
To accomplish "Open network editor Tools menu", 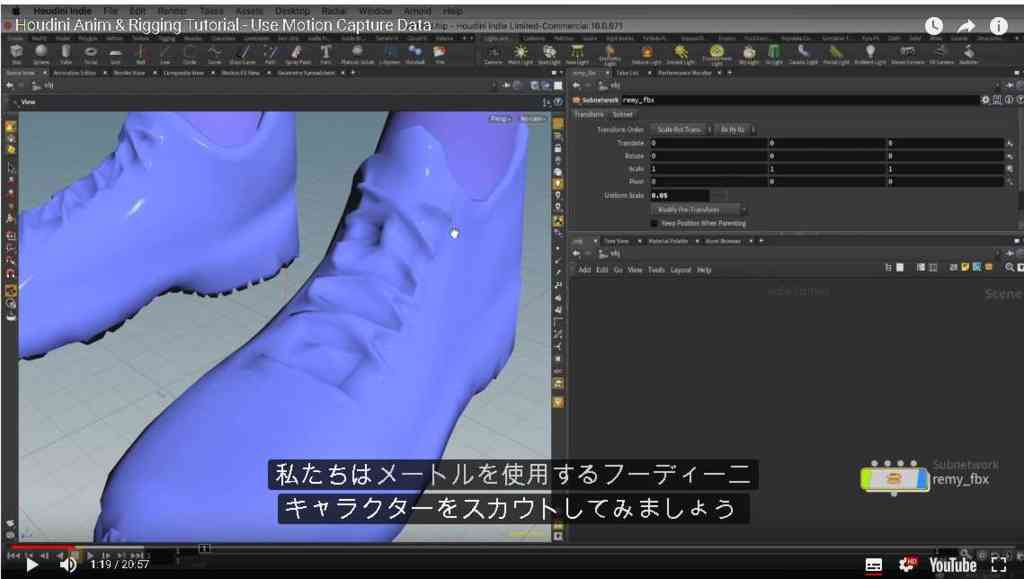I will click(656, 270).
